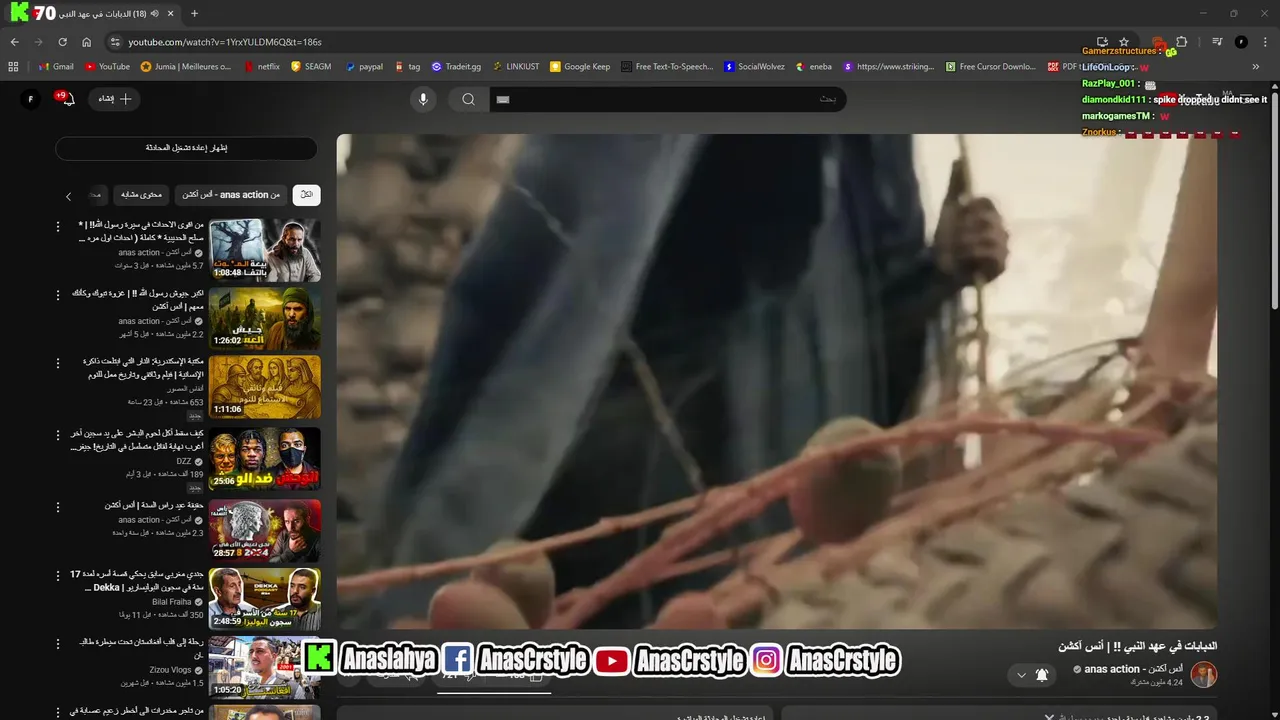Open the YouTube account avatar F
The width and height of the screenshot is (1280, 720).
[31, 99]
